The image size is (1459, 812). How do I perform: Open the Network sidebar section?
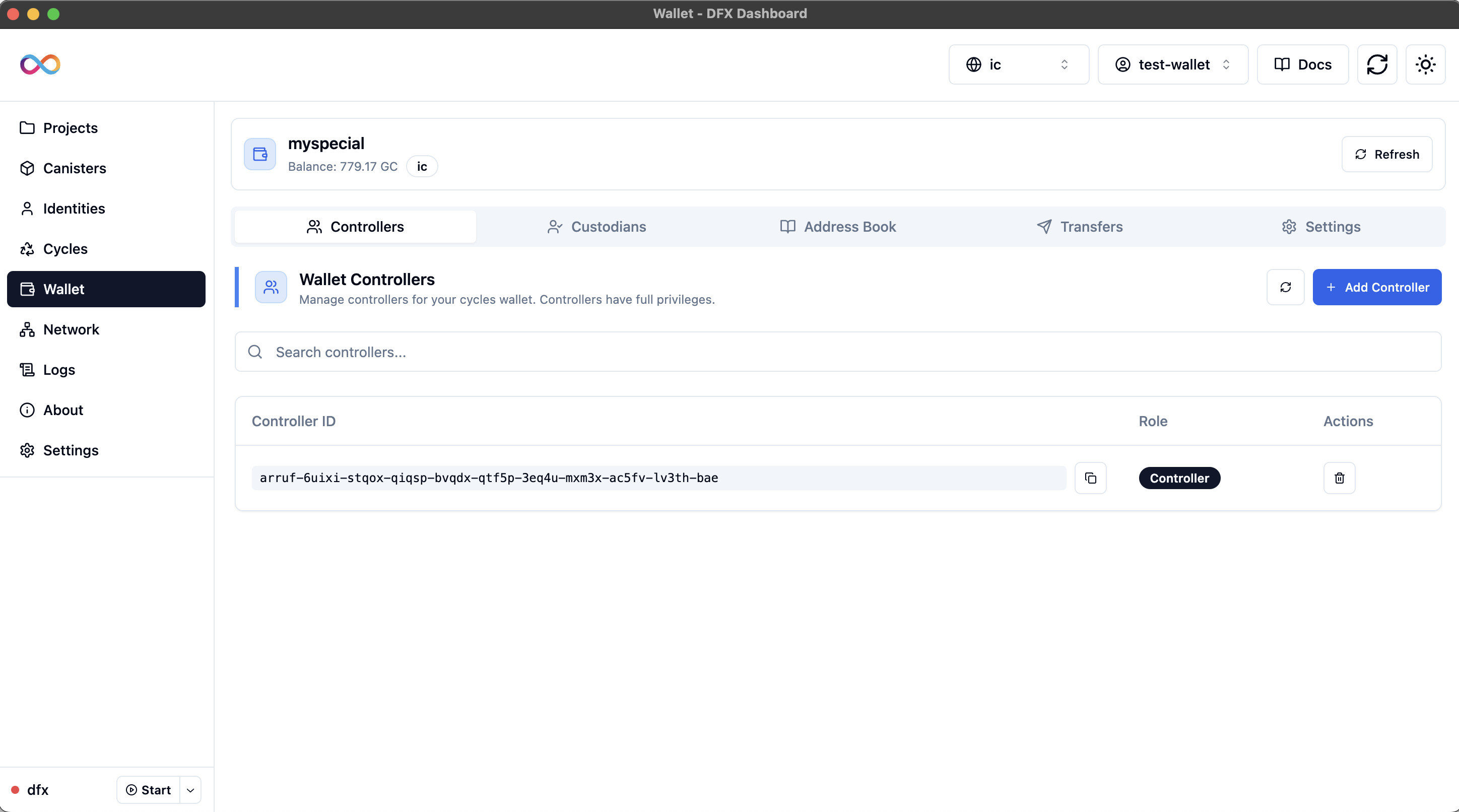pos(71,329)
